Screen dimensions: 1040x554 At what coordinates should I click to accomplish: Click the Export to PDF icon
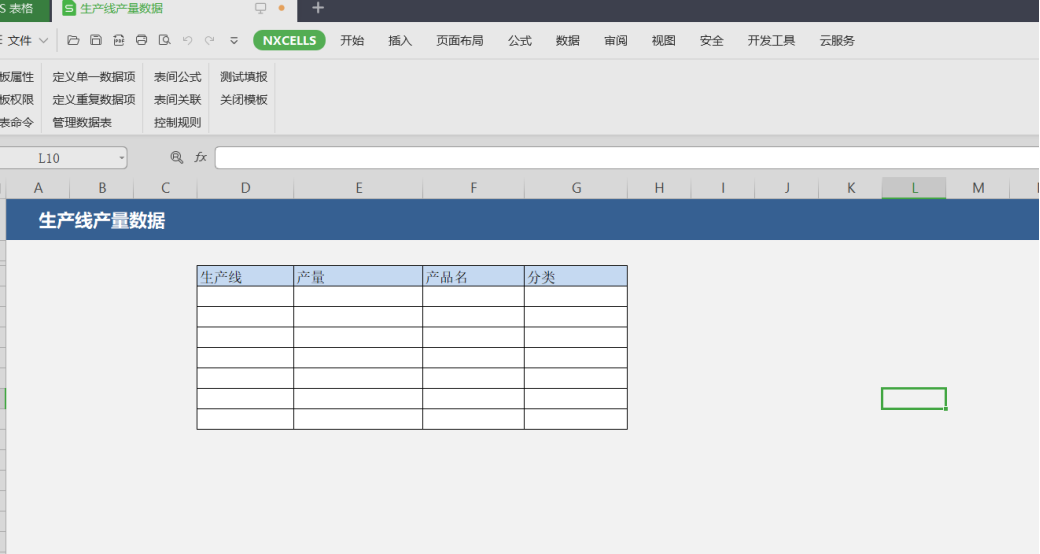(119, 41)
